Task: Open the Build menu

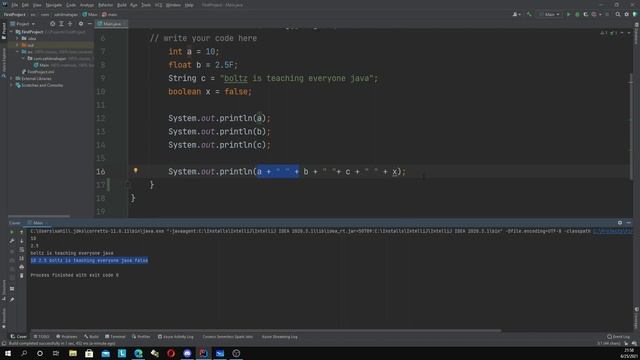Action: point(122,5)
